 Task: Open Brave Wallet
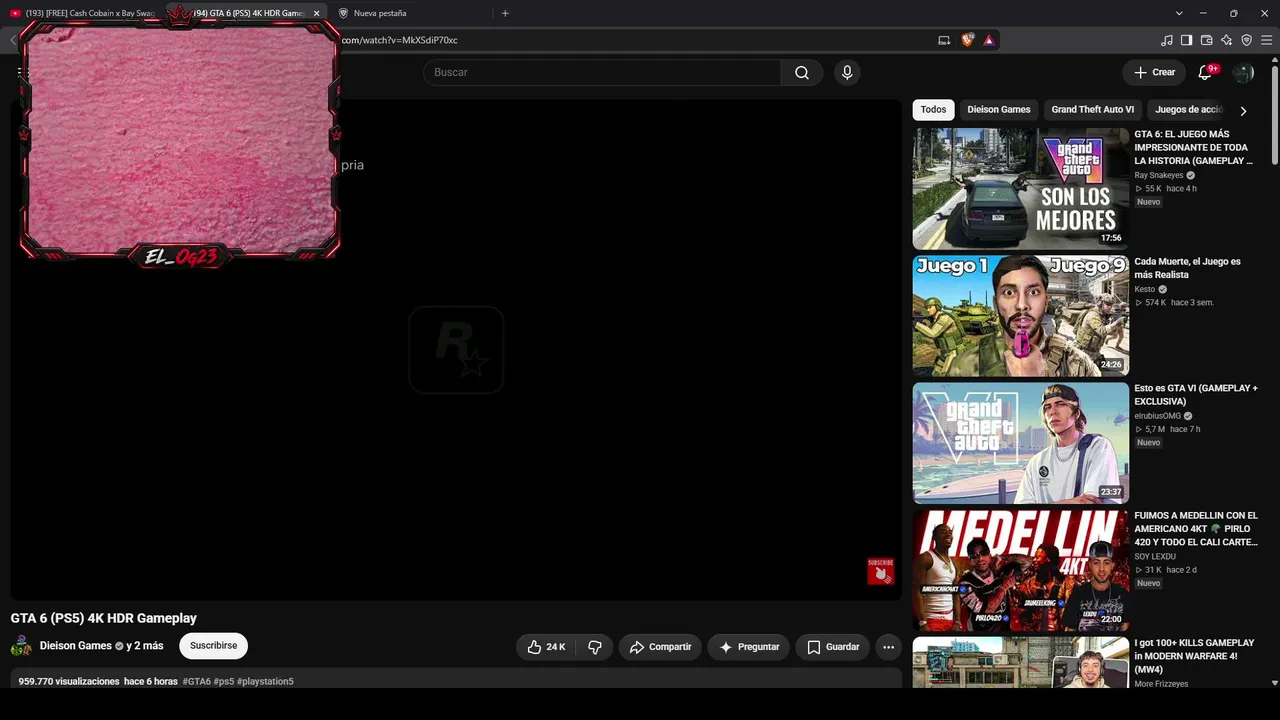click(x=1206, y=40)
